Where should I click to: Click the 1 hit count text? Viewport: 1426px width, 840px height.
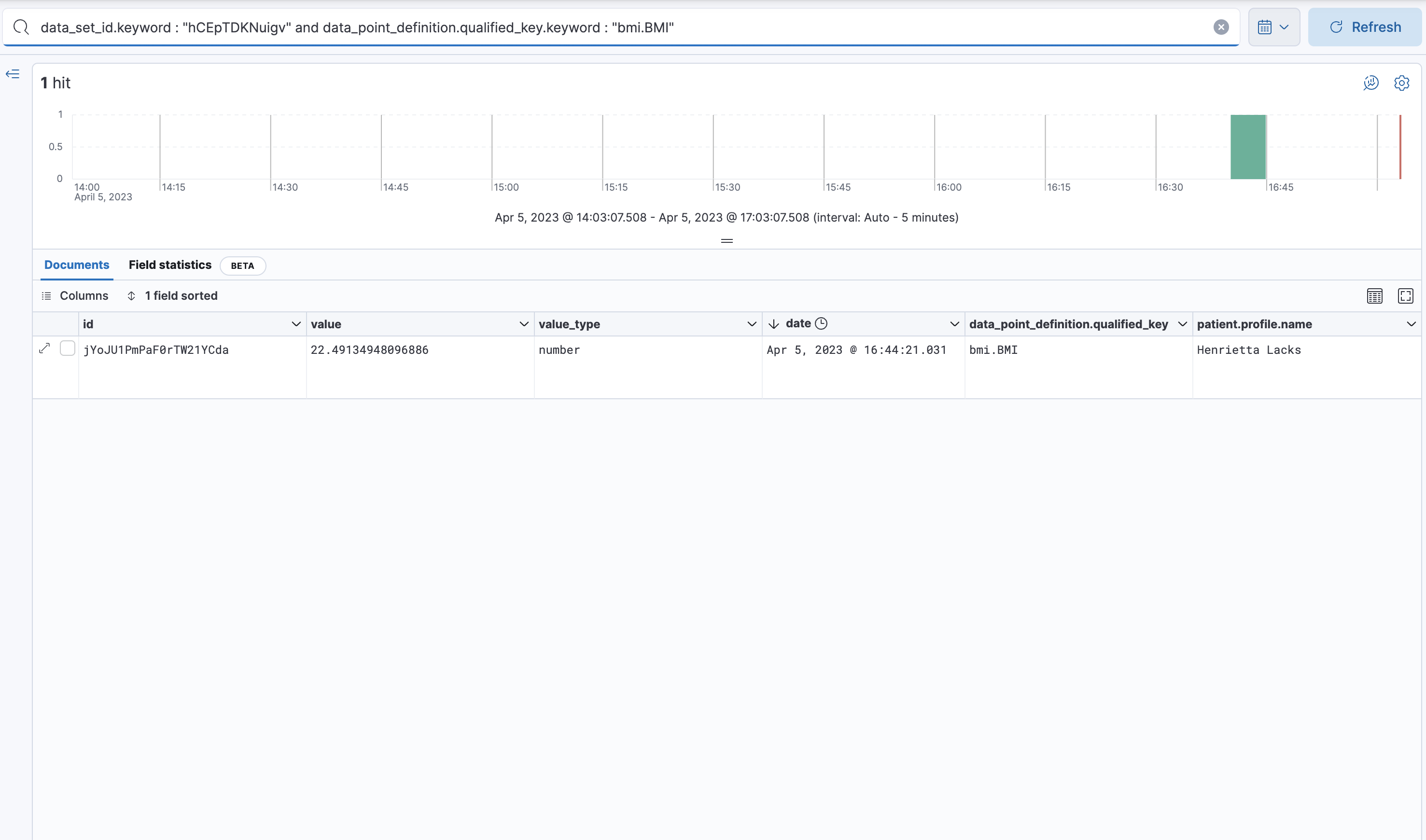click(x=56, y=83)
